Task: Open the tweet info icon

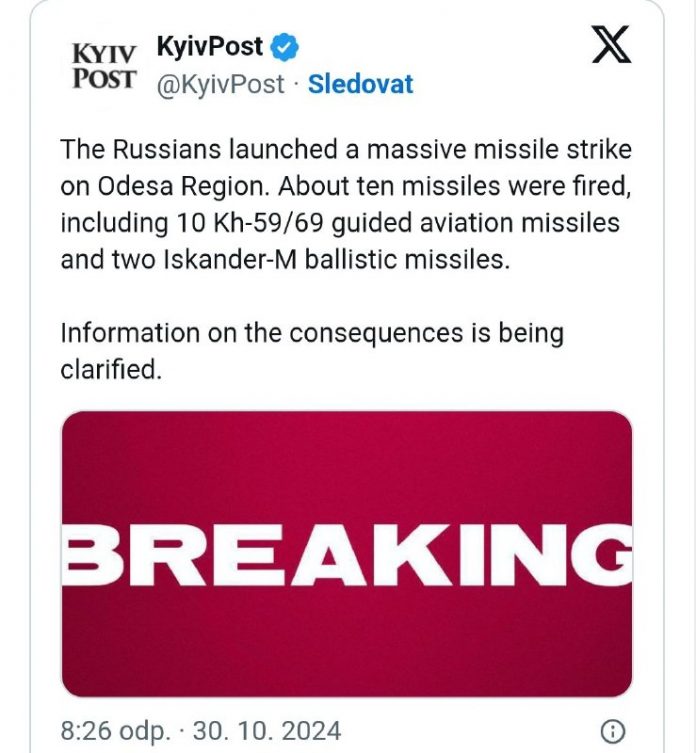Action: [x=616, y=729]
